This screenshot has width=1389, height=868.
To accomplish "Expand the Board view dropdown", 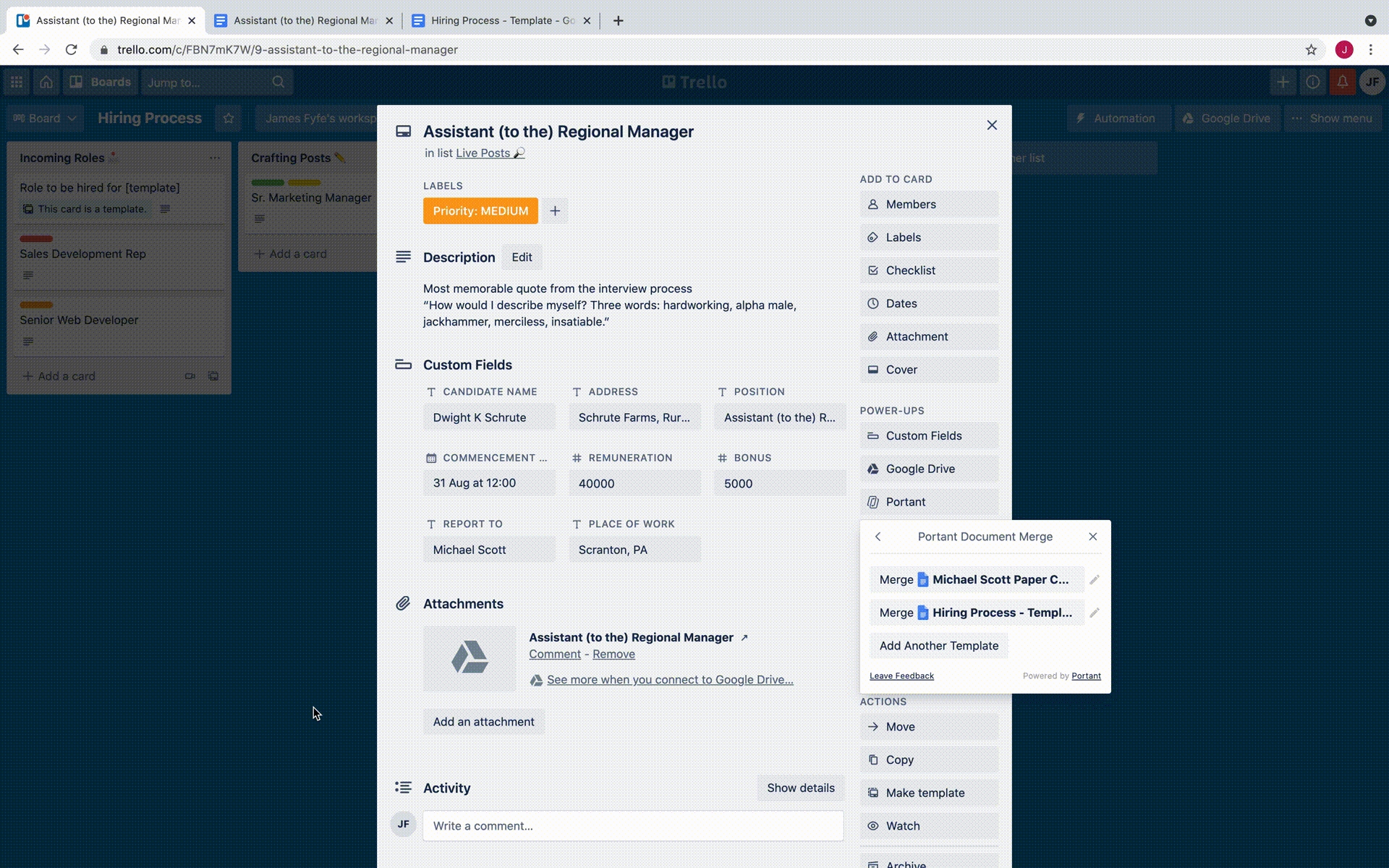I will coord(45,119).
